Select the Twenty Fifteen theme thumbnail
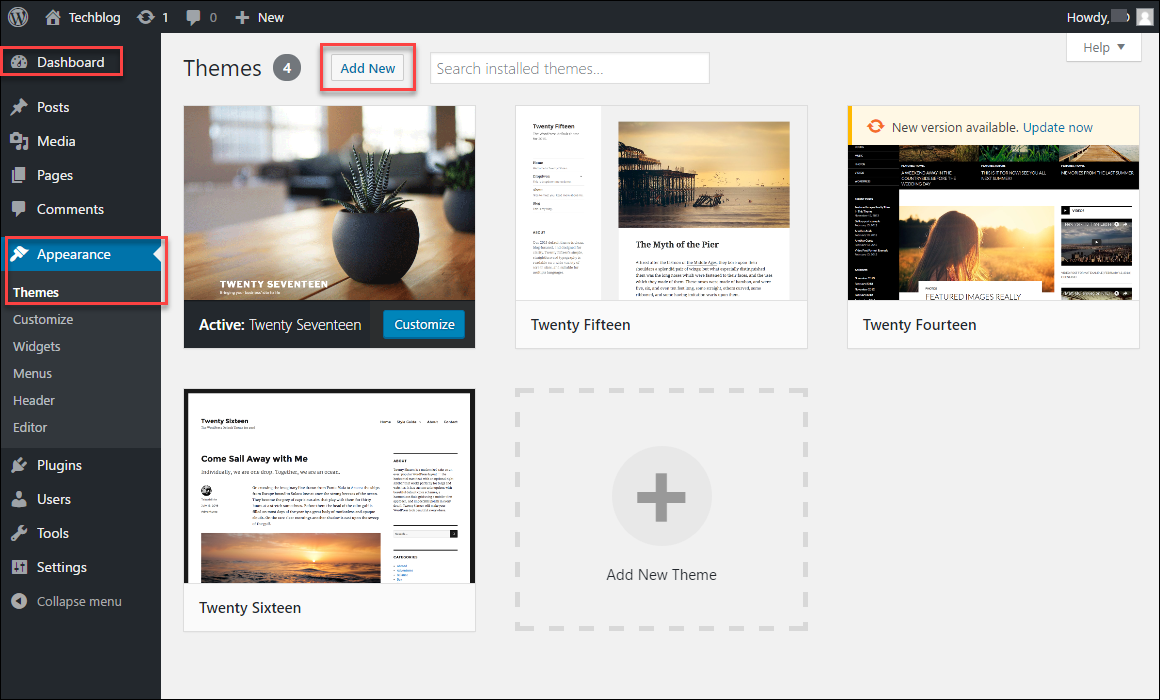Image resolution: width=1160 pixels, height=700 pixels. [x=661, y=203]
